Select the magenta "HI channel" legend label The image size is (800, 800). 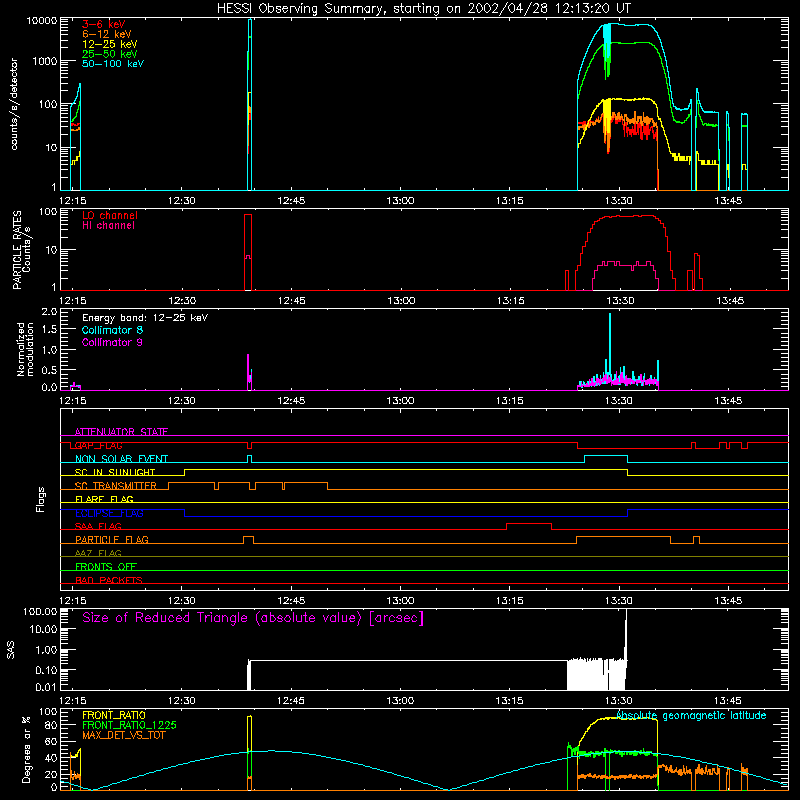click(108, 226)
